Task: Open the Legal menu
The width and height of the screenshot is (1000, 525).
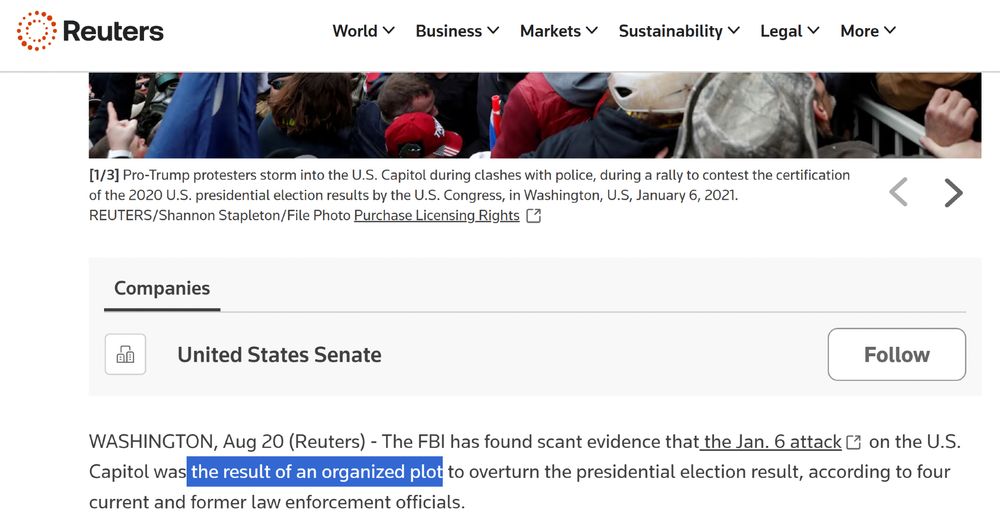Action: tap(790, 31)
